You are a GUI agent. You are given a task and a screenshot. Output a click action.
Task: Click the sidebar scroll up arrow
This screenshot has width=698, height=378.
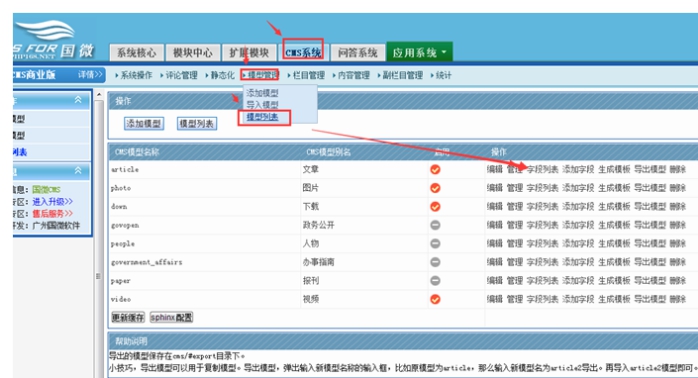click(99, 95)
